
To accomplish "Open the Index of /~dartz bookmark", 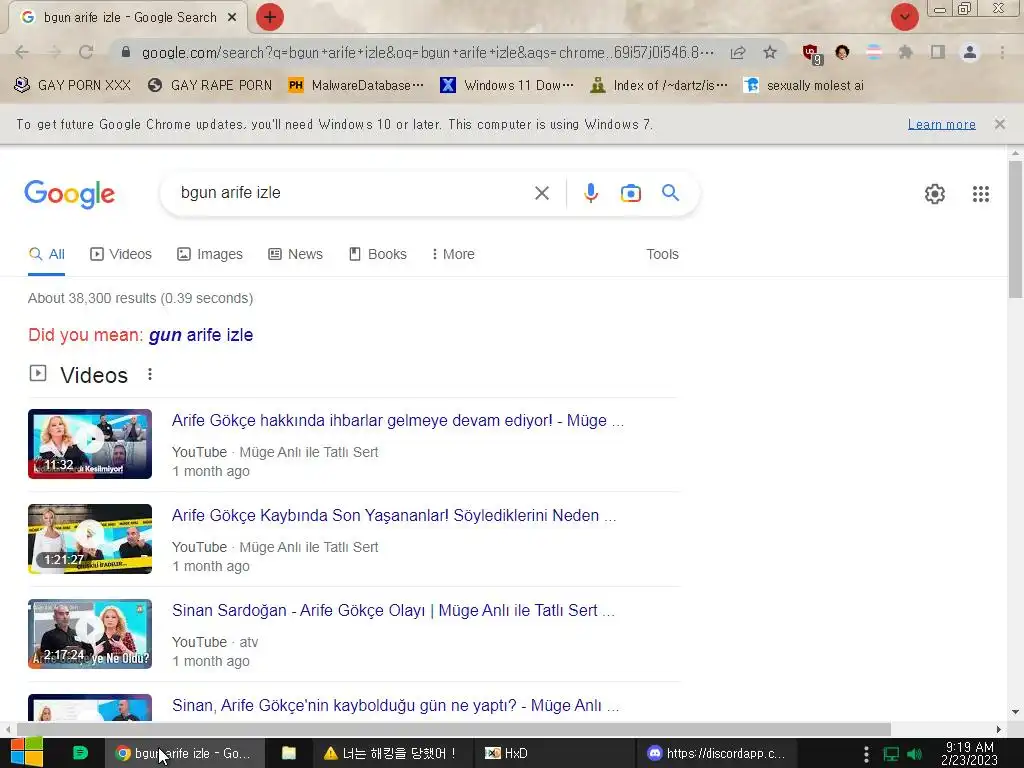I will 658,85.
